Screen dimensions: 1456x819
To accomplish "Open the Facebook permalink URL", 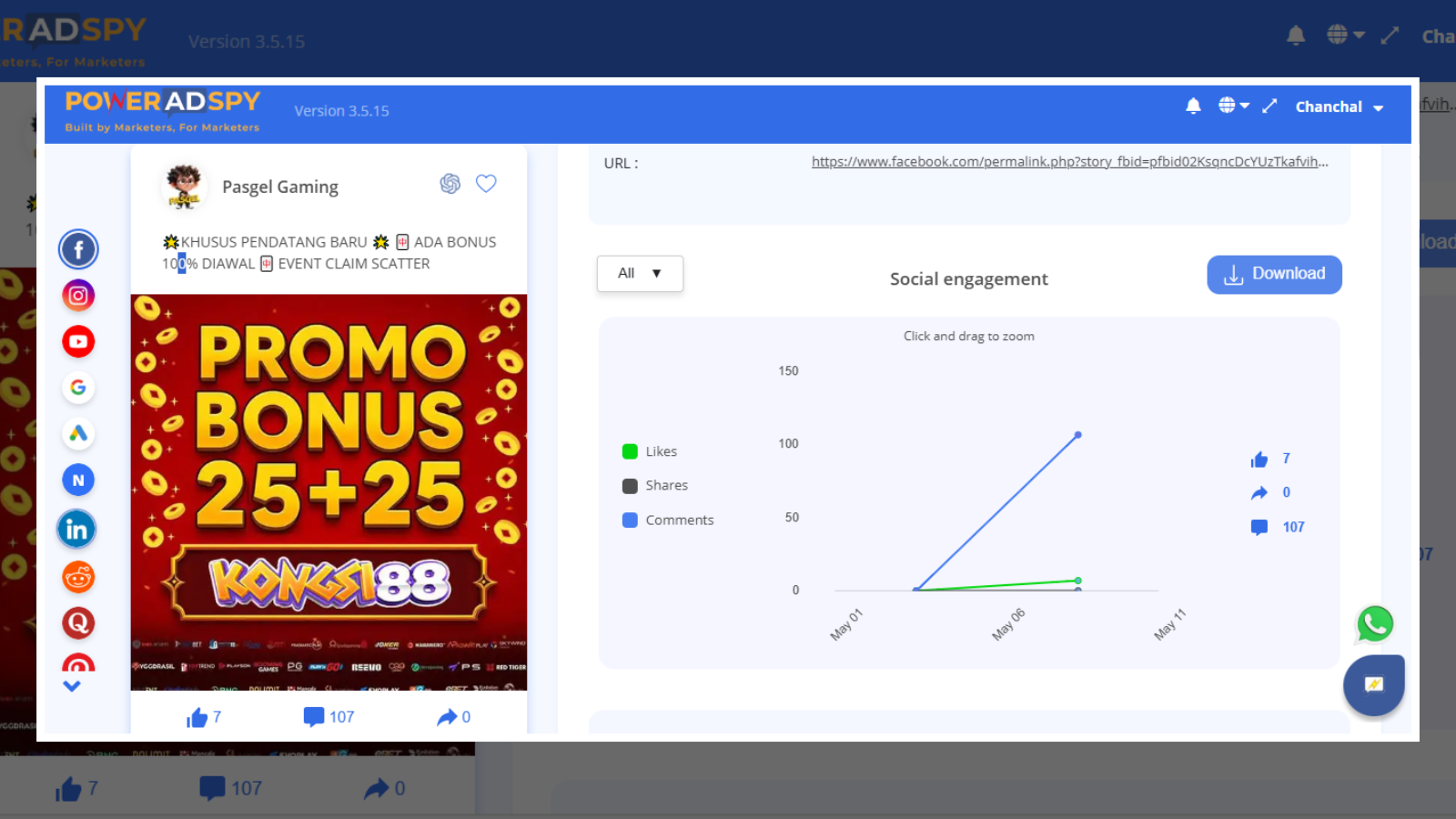I will 1069,162.
